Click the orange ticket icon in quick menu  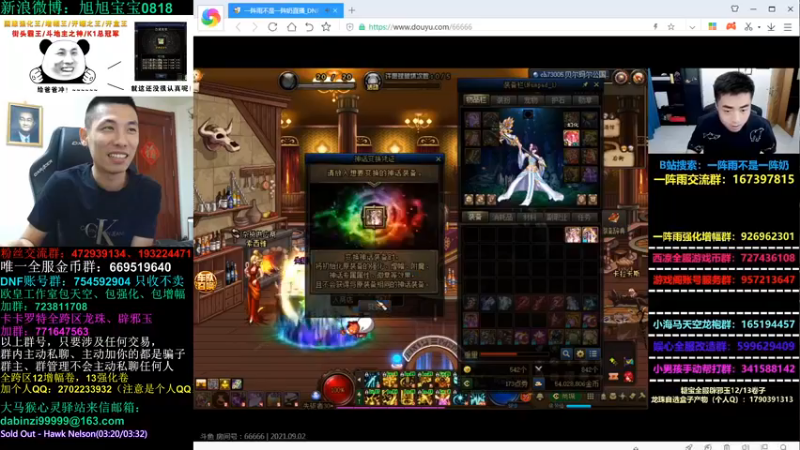click(614, 377)
